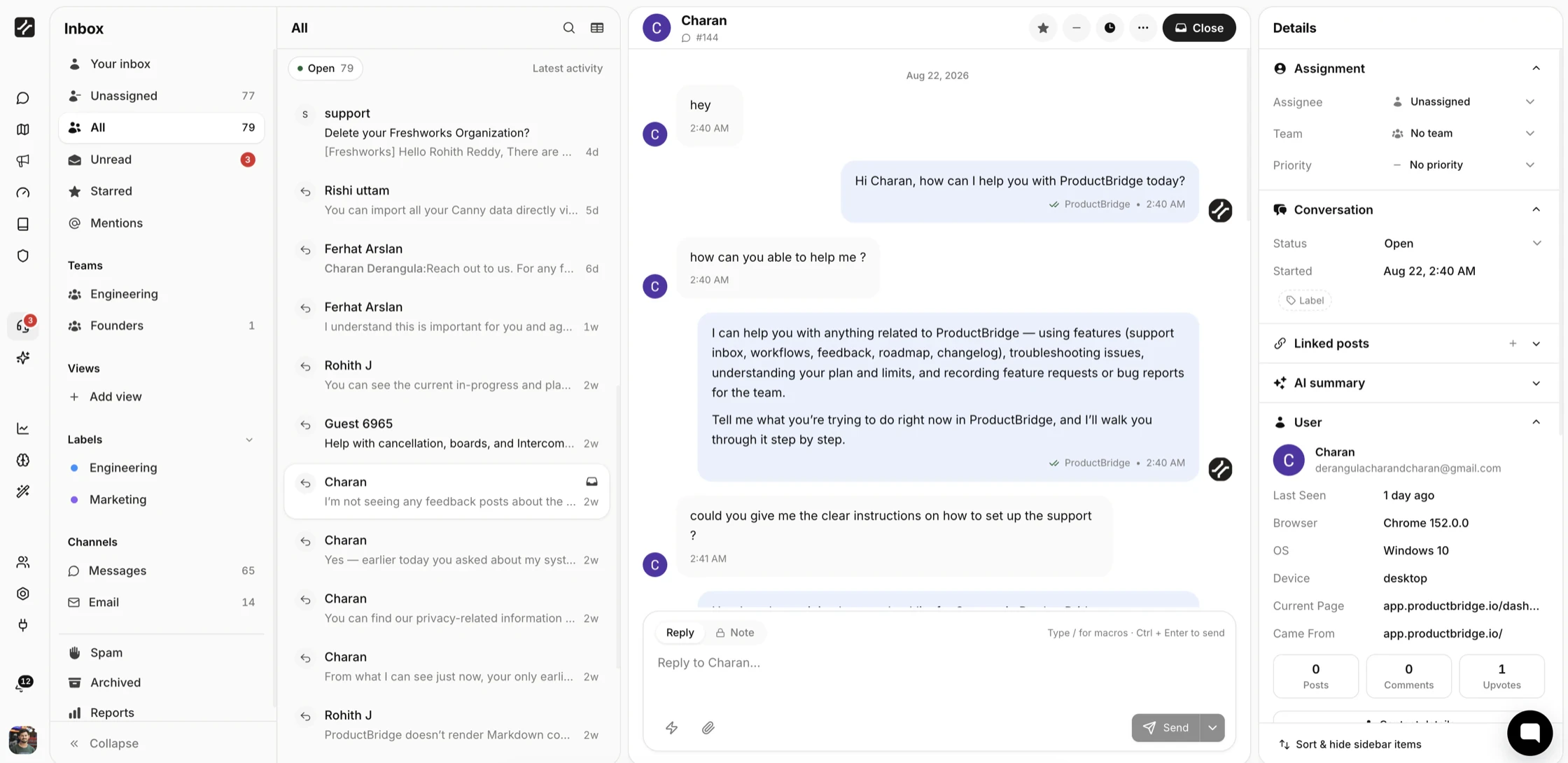Image resolution: width=1568 pixels, height=763 pixels.
Task: Open the Assignee Unassigned dropdown
Action: [x=1463, y=102]
